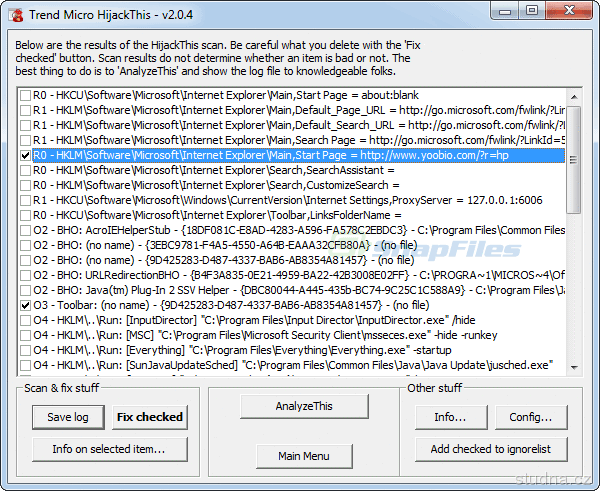Viewport: 600px width, 491px height.
Task: Check the R1 Default_Page_URL entry checkbox
Action: tap(25, 110)
